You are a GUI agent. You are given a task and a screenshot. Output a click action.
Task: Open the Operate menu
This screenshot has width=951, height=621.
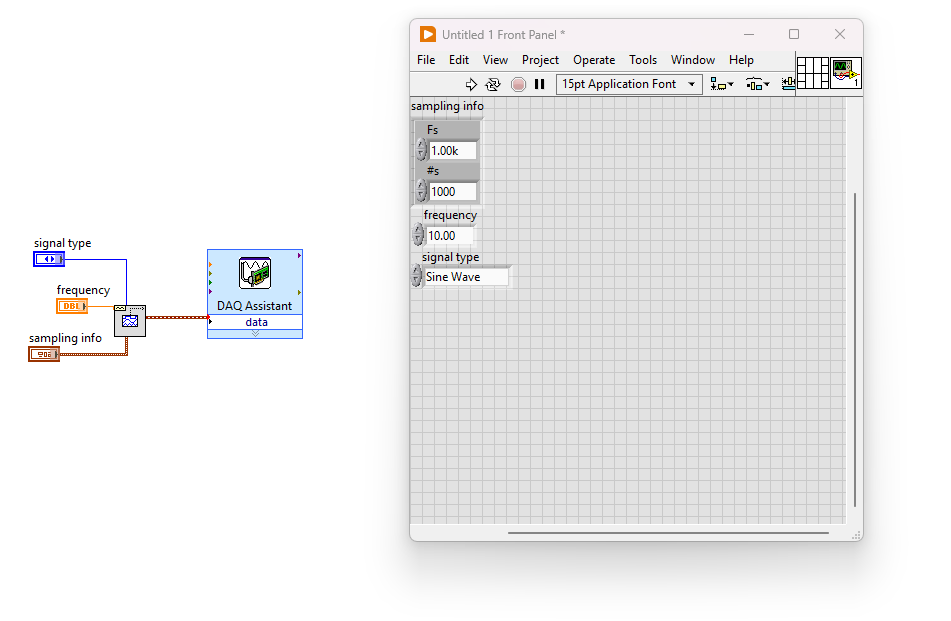(x=594, y=60)
